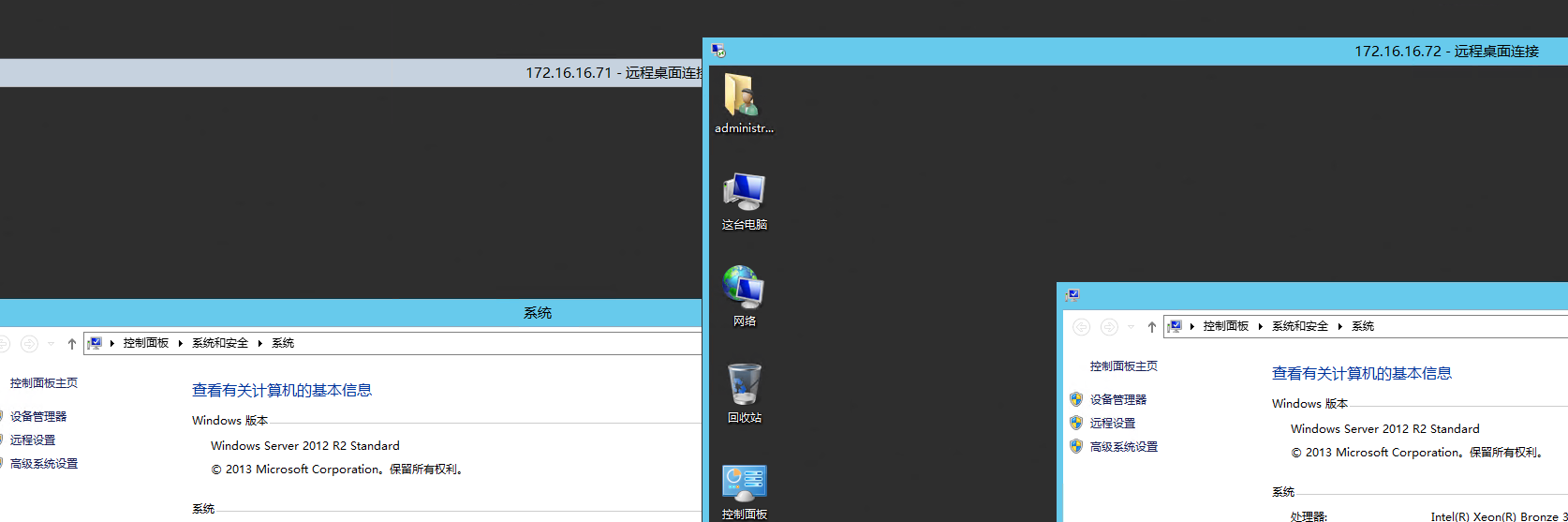Click Intel(R) Xeon(R) Bronze processor value
Screen dimensions: 1568x522
pyautogui.click(x=1500, y=516)
